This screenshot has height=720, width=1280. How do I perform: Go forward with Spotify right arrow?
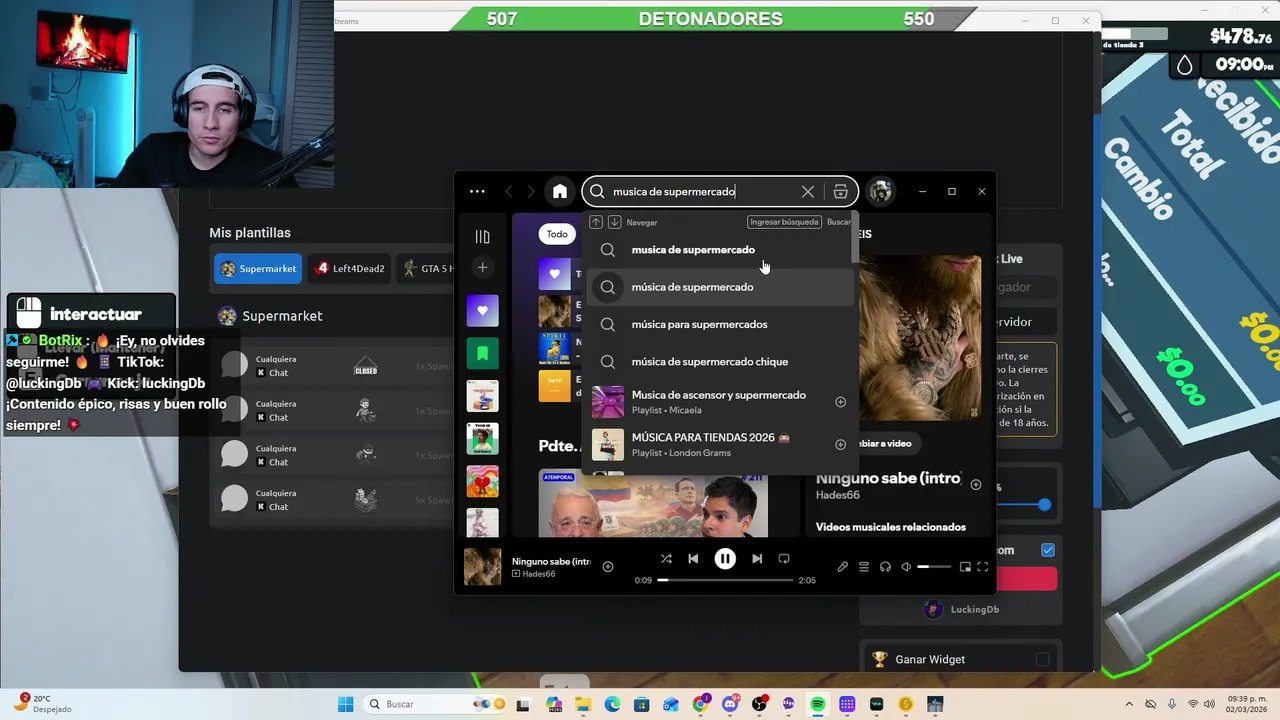(x=531, y=191)
